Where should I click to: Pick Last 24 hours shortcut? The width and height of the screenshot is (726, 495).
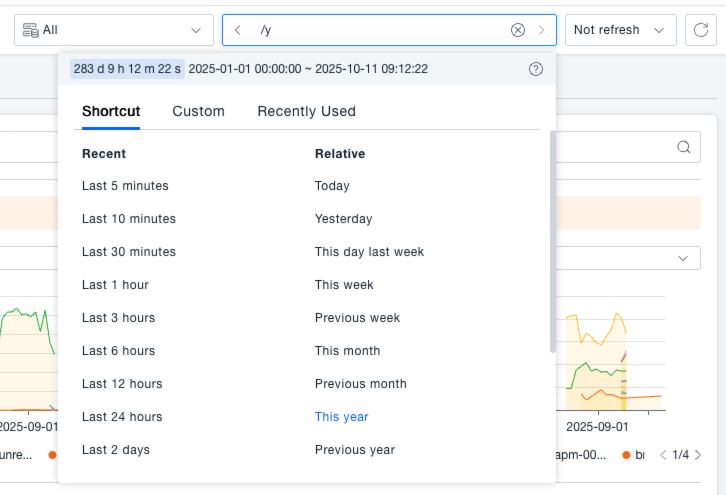tap(122, 417)
